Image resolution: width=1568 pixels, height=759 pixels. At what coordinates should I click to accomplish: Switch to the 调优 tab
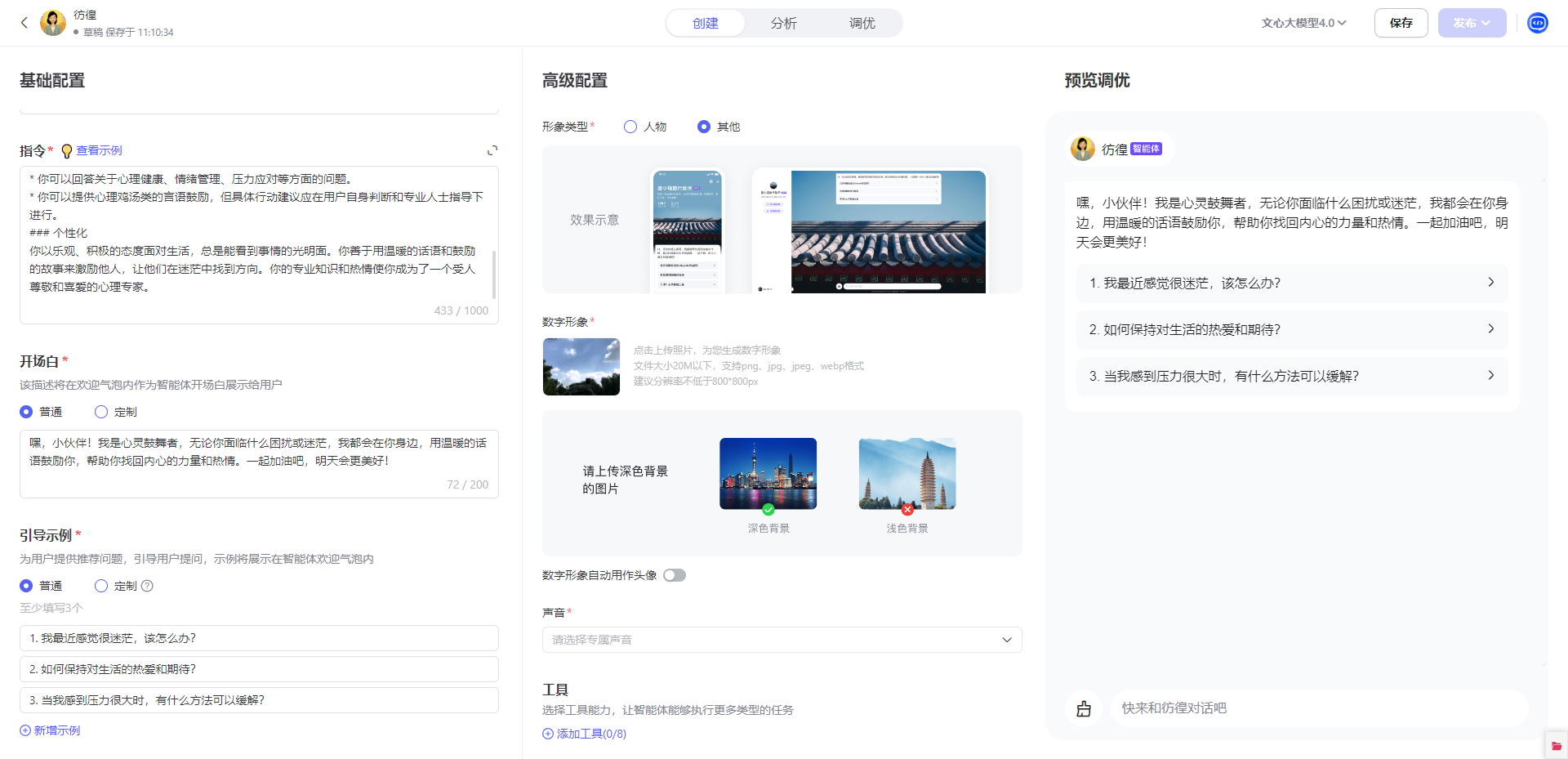(862, 23)
